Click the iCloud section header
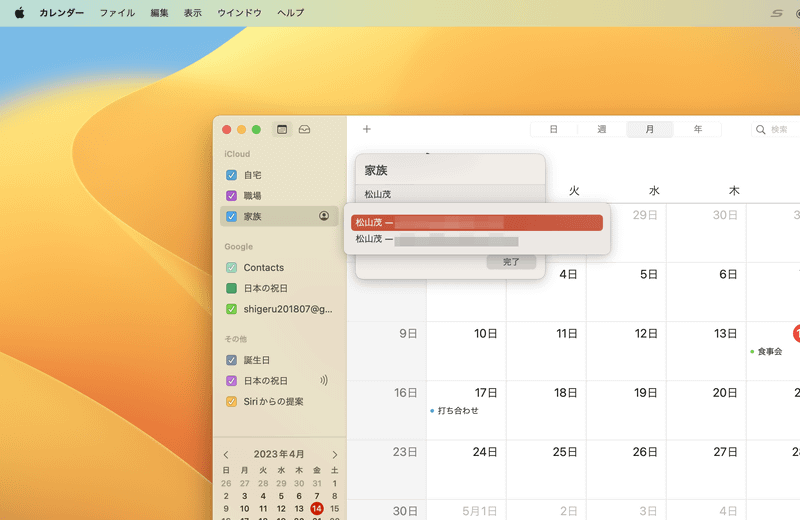 pyautogui.click(x=237, y=154)
